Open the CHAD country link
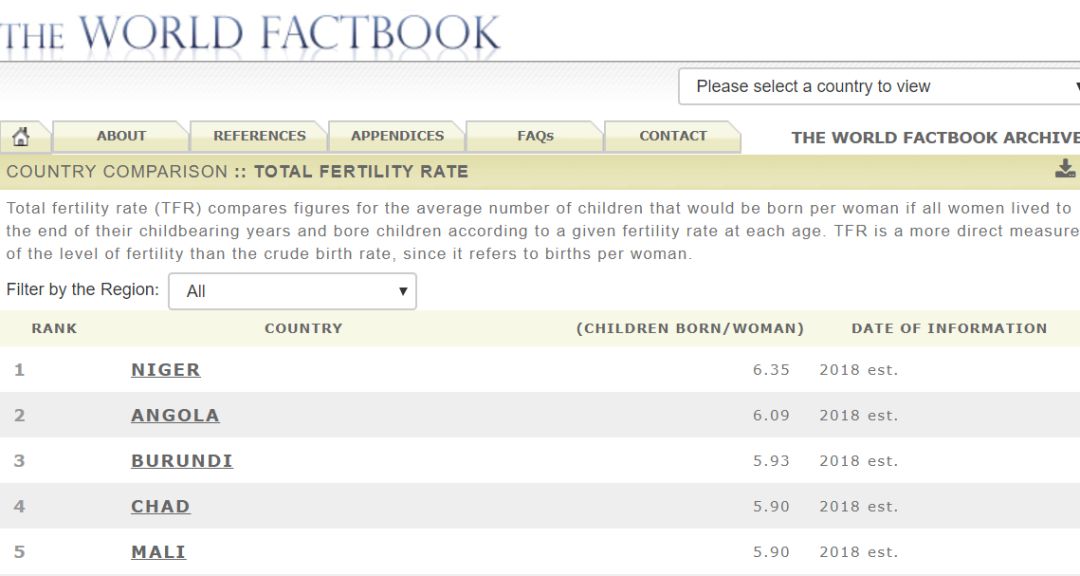The width and height of the screenshot is (1080, 576). point(160,506)
